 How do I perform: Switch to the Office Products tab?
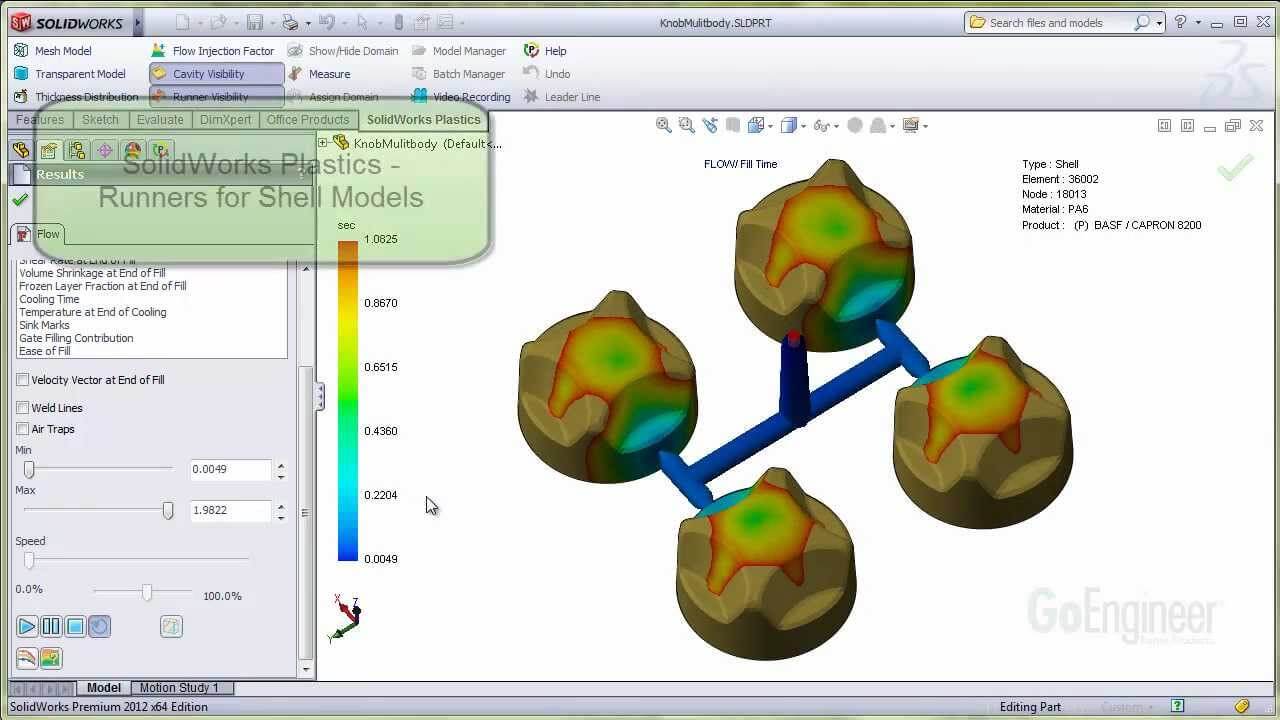(308, 120)
